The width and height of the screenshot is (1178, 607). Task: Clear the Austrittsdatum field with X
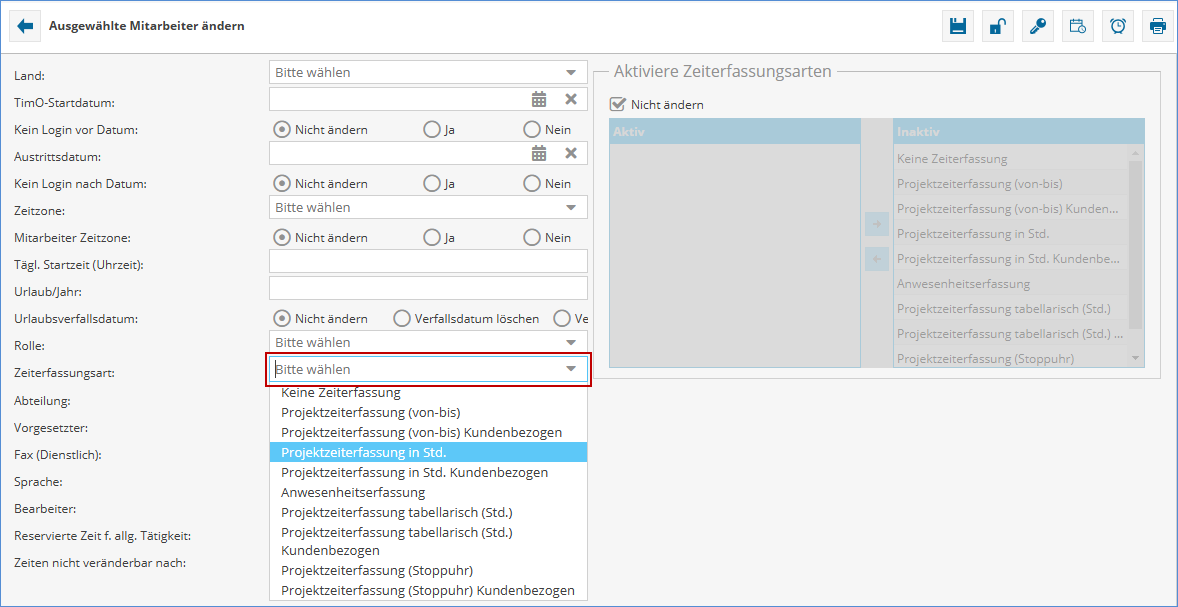(571, 153)
